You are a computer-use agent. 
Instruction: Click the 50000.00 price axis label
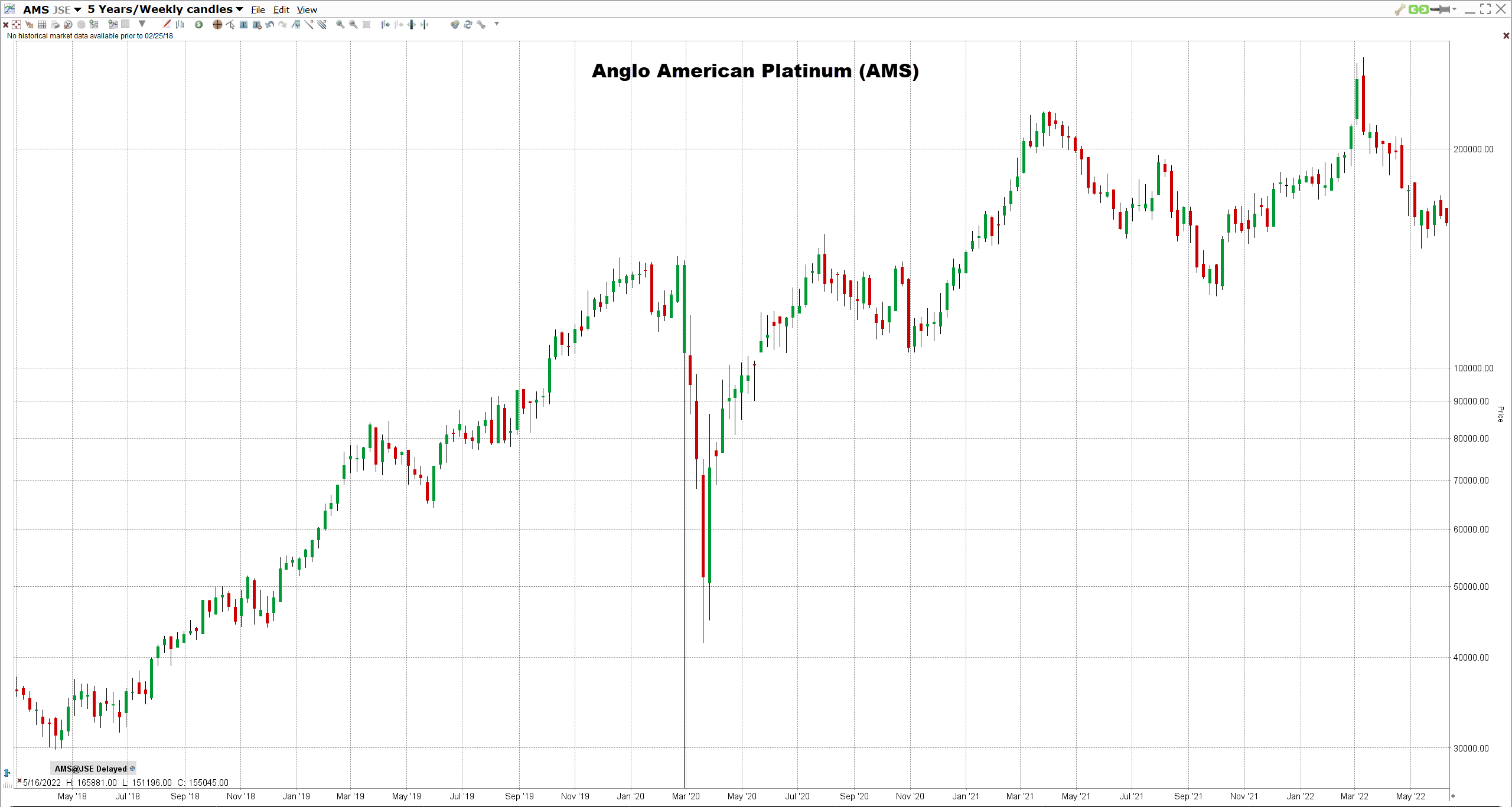(x=1471, y=586)
